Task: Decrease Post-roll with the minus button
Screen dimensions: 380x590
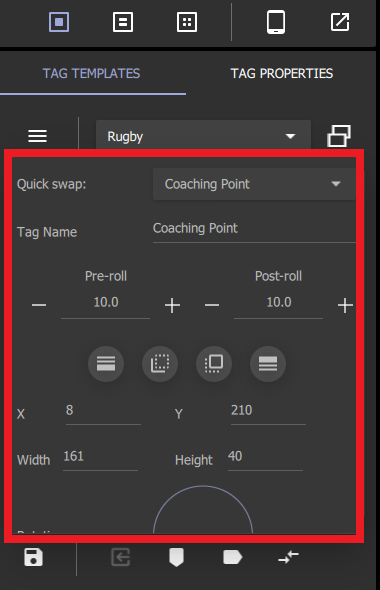Action: [212, 305]
